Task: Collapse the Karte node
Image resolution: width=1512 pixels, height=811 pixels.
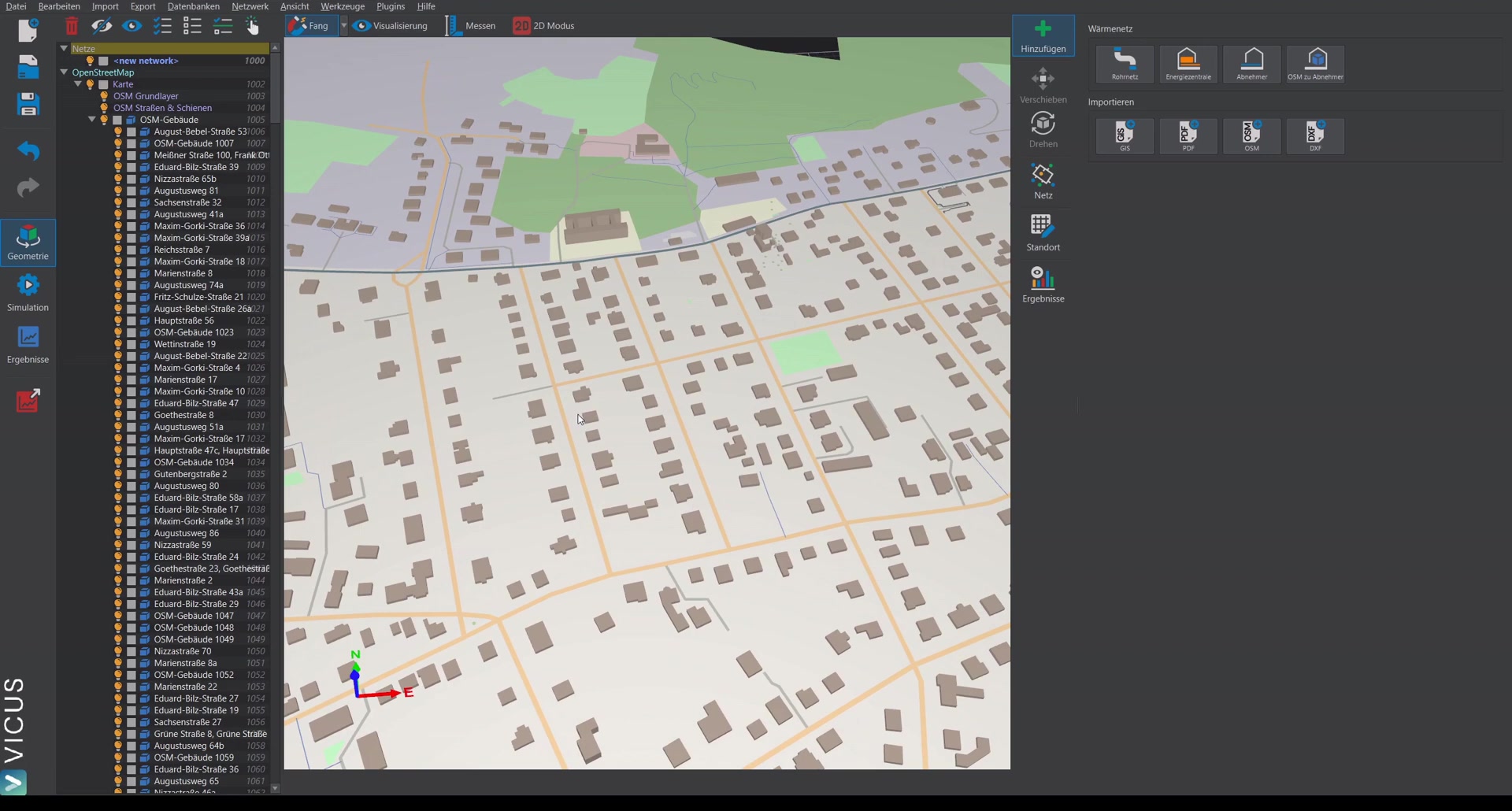Action: (78, 83)
